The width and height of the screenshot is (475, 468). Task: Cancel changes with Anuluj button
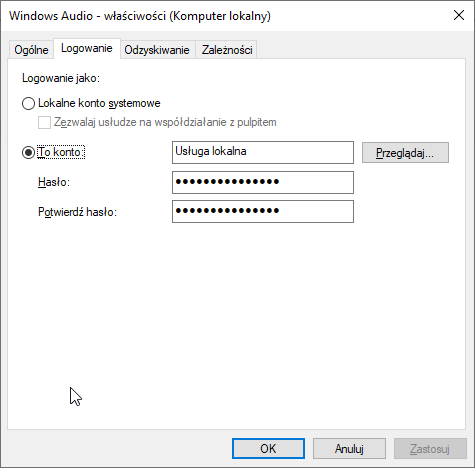pyautogui.click(x=349, y=449)
